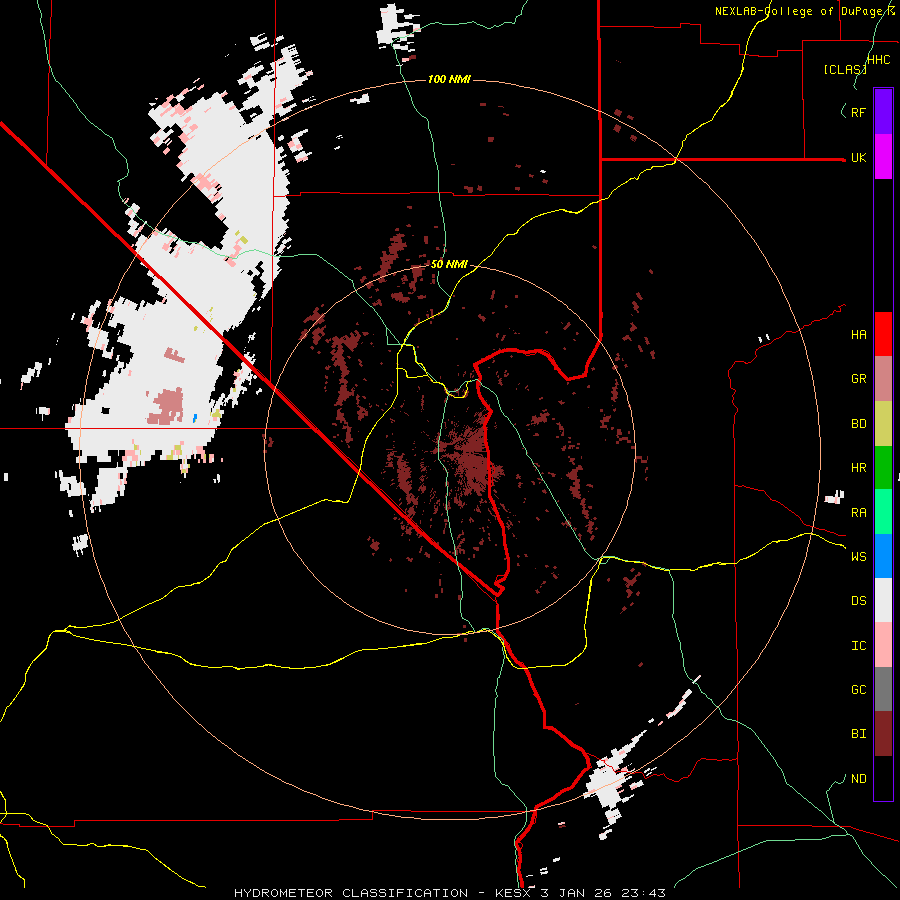Click the KESX station identifier
Viewport: 900px width, 900px height.
[509, 893]
